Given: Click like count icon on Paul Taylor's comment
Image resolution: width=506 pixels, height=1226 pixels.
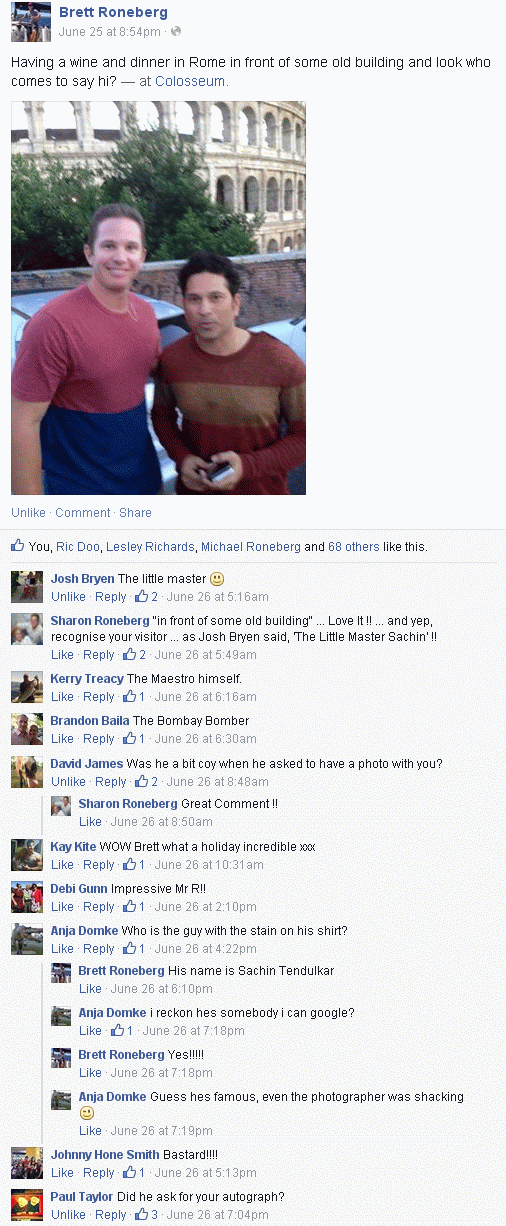Looking at the screenshot, I should (141, 1215).
